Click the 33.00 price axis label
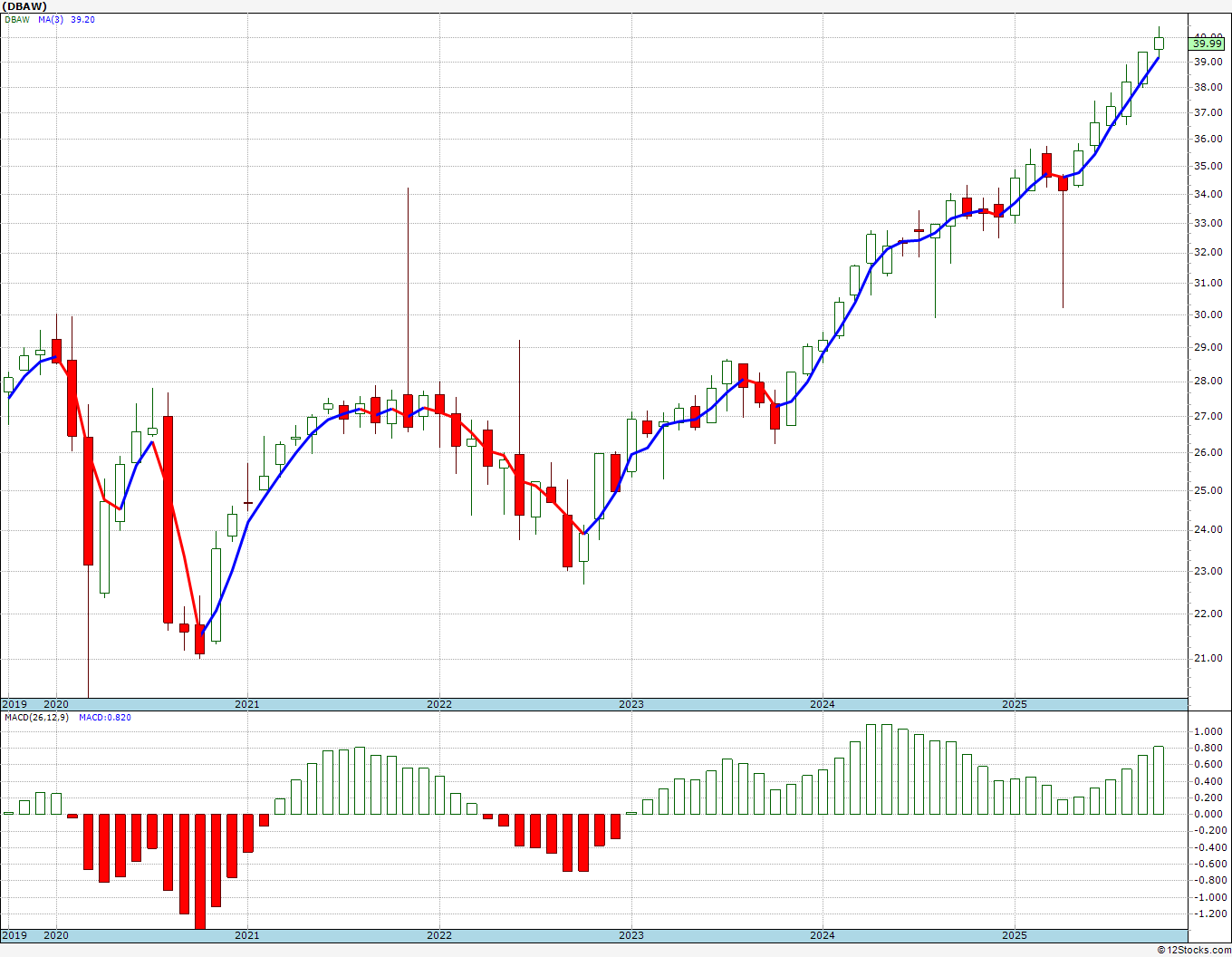Viewport: 1232px width, 957px height. (x=1208, y=223)
